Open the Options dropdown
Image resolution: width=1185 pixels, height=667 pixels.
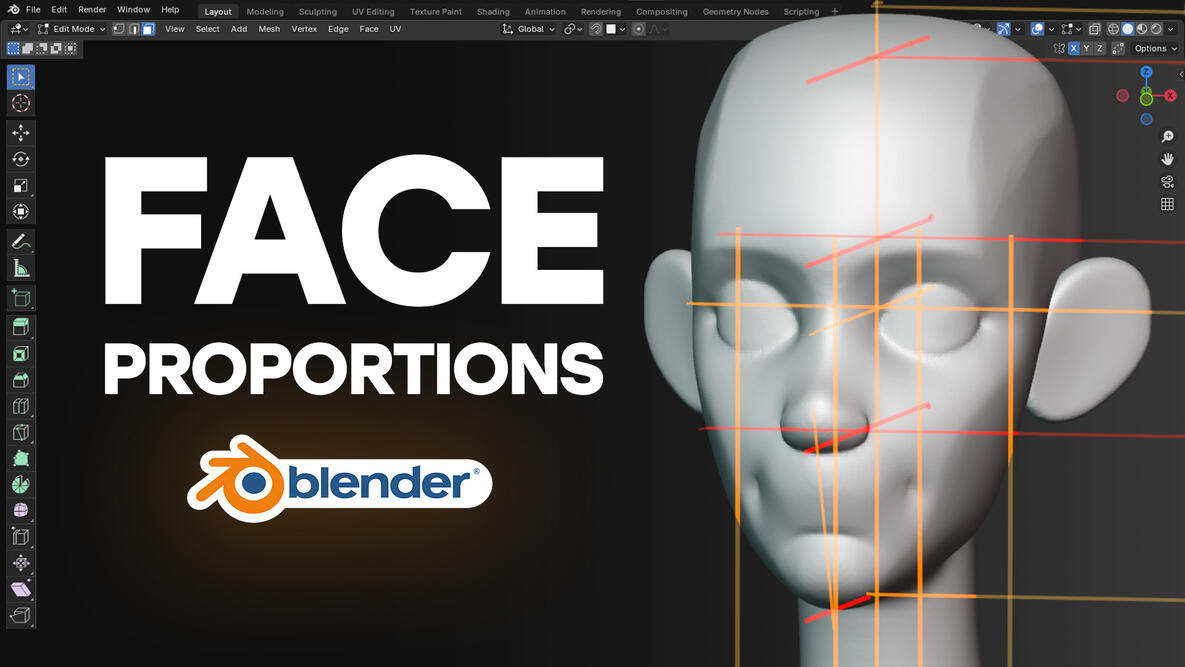[x=1150, y=48]
